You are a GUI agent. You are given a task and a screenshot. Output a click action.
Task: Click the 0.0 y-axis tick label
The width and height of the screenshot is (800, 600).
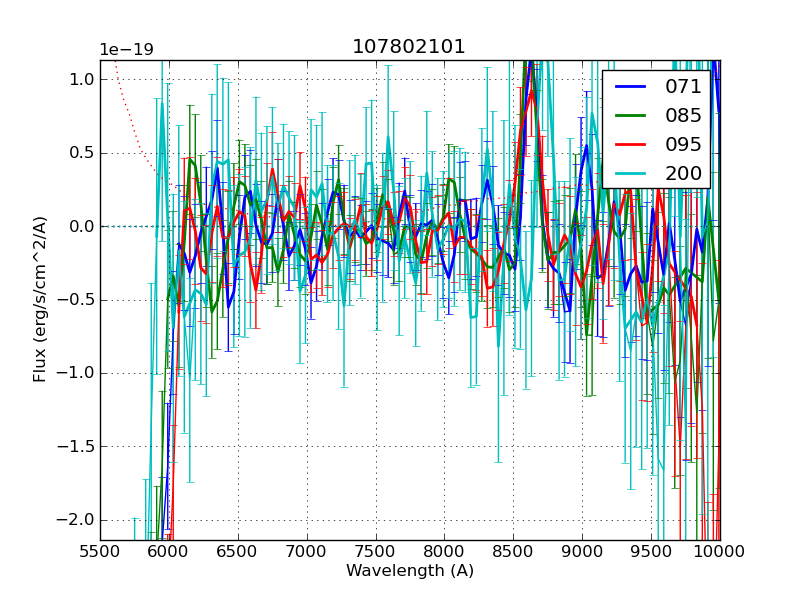(82, 227)
